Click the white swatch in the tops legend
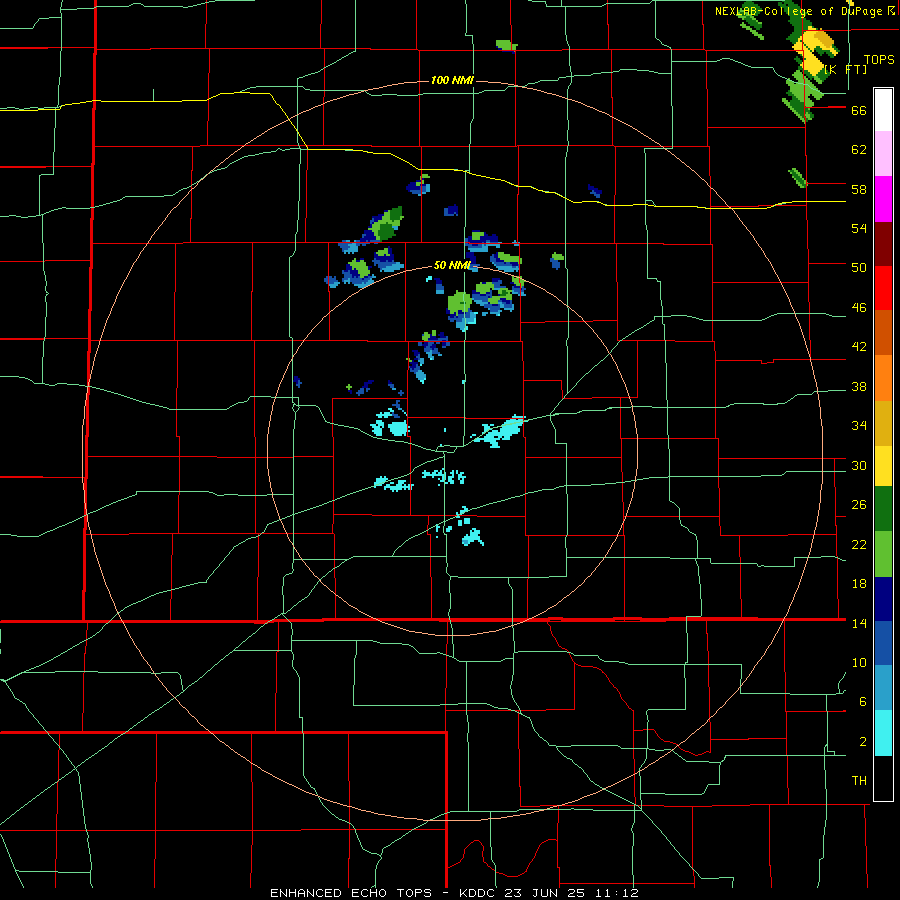This screenshot has width=900, height=900. tap(883, 110)
